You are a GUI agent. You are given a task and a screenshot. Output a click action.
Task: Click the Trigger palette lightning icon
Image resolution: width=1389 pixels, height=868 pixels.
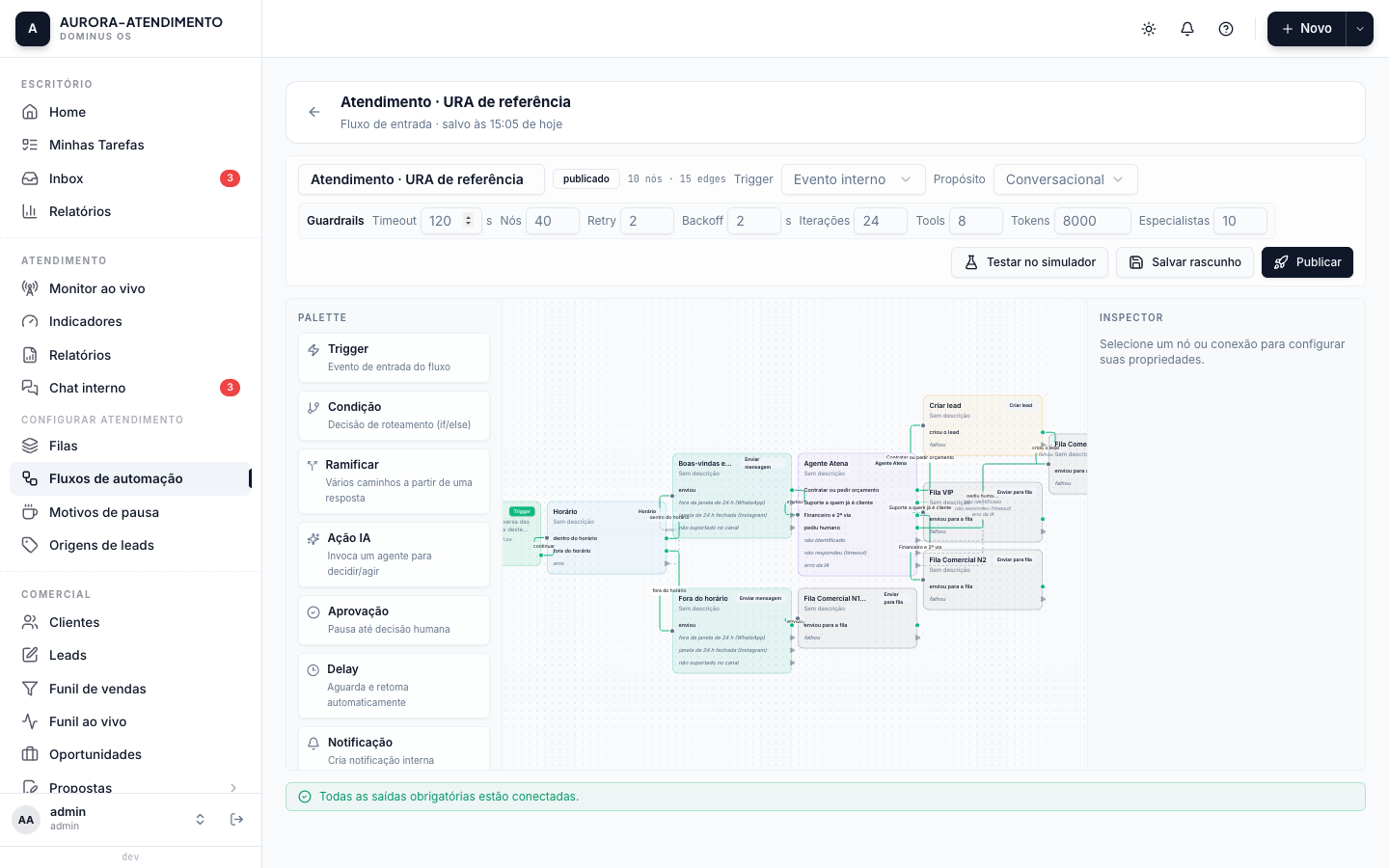313,350
